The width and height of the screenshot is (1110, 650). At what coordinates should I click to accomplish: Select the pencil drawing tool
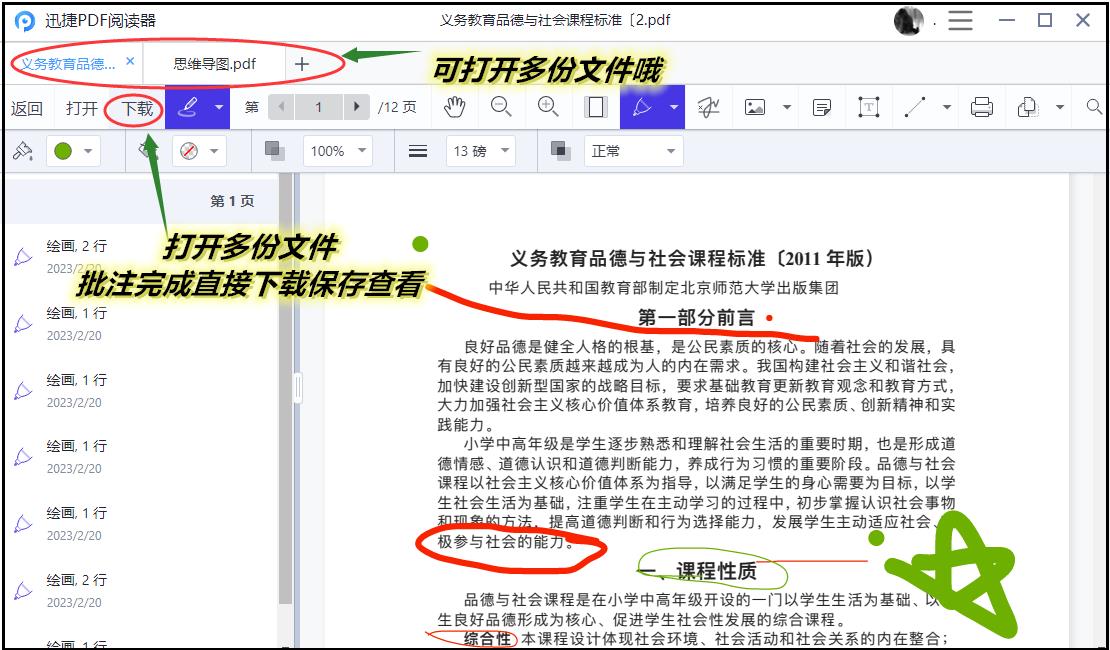pos(641,107)
